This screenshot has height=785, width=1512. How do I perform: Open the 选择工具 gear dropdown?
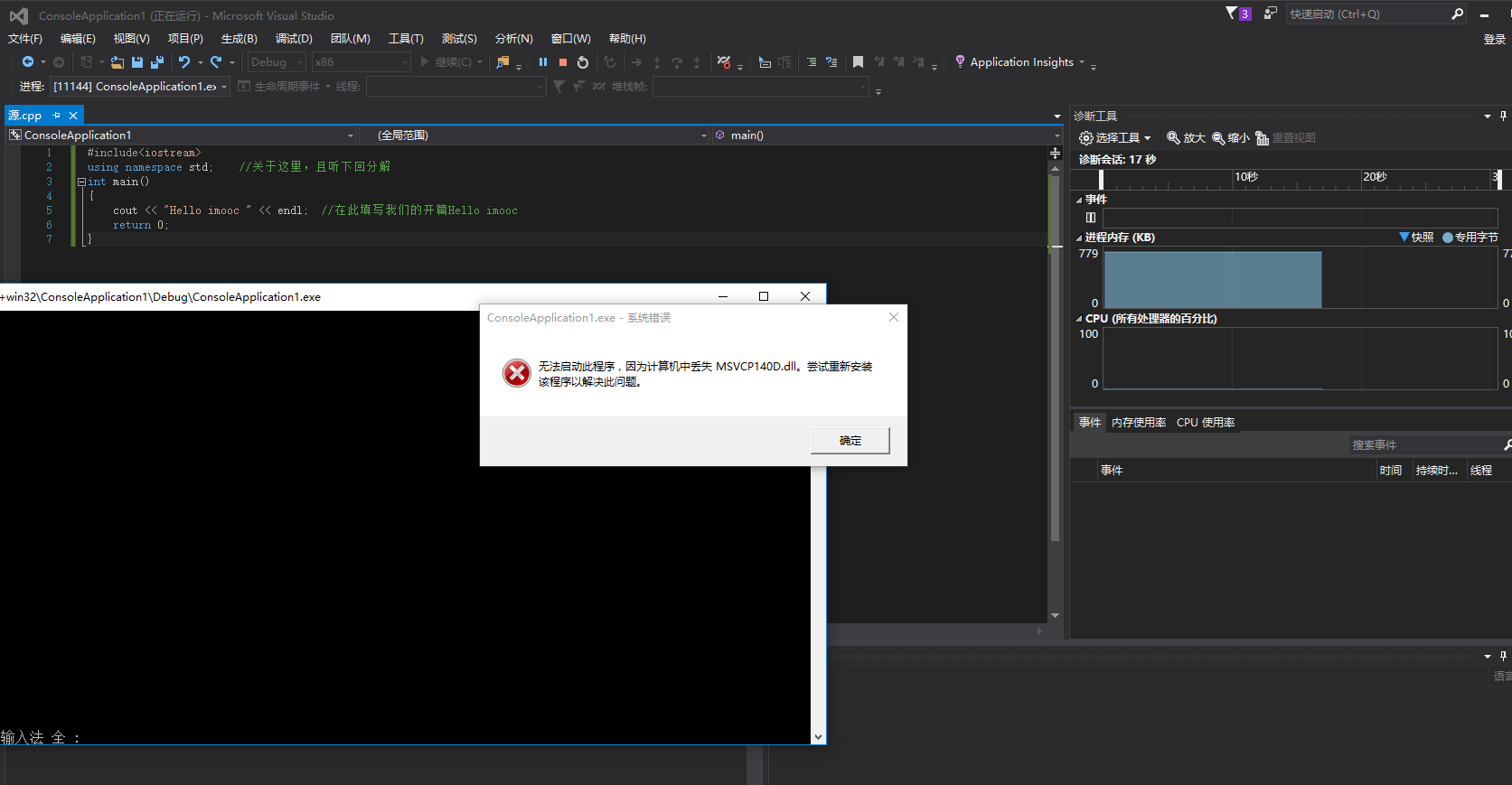click(1115, 138)
